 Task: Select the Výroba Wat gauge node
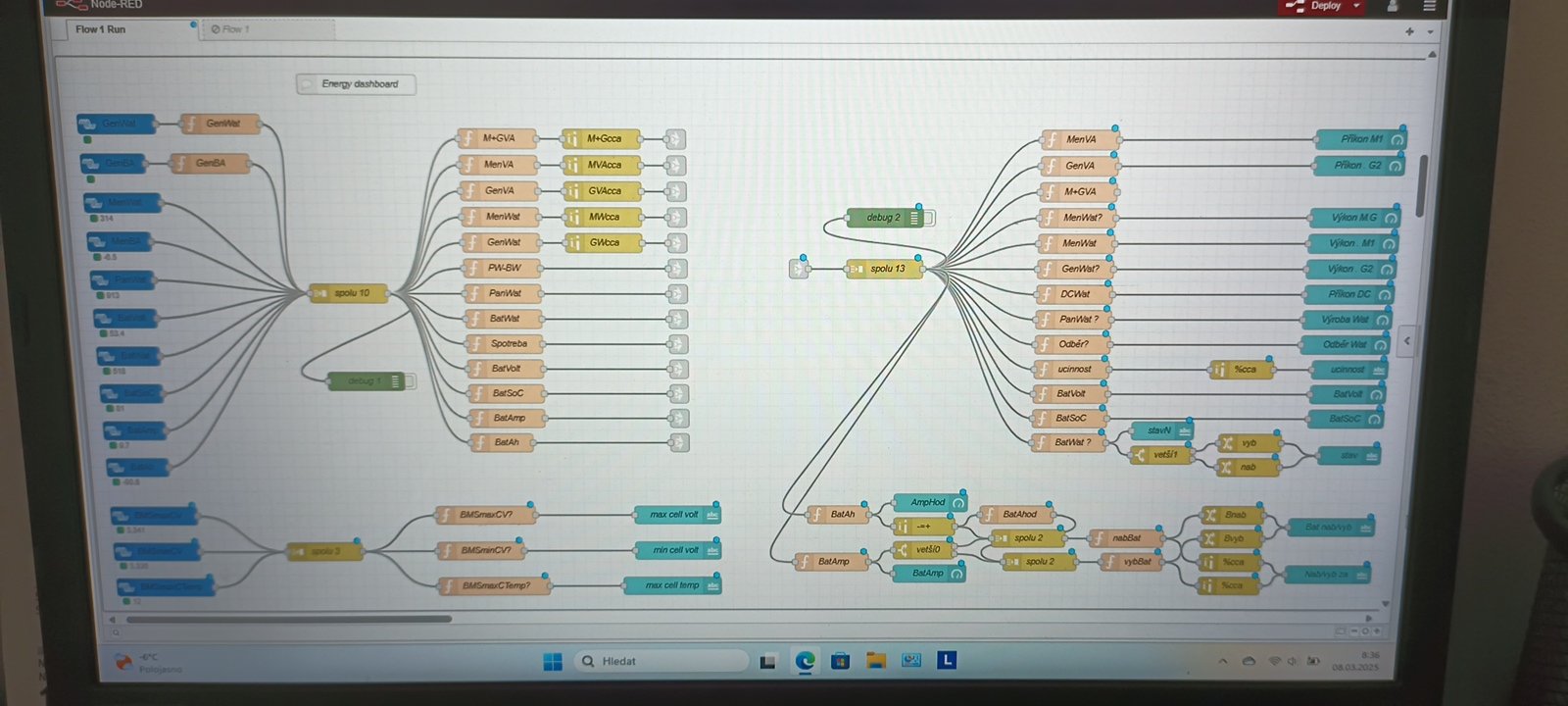(x=1346, y=320)
